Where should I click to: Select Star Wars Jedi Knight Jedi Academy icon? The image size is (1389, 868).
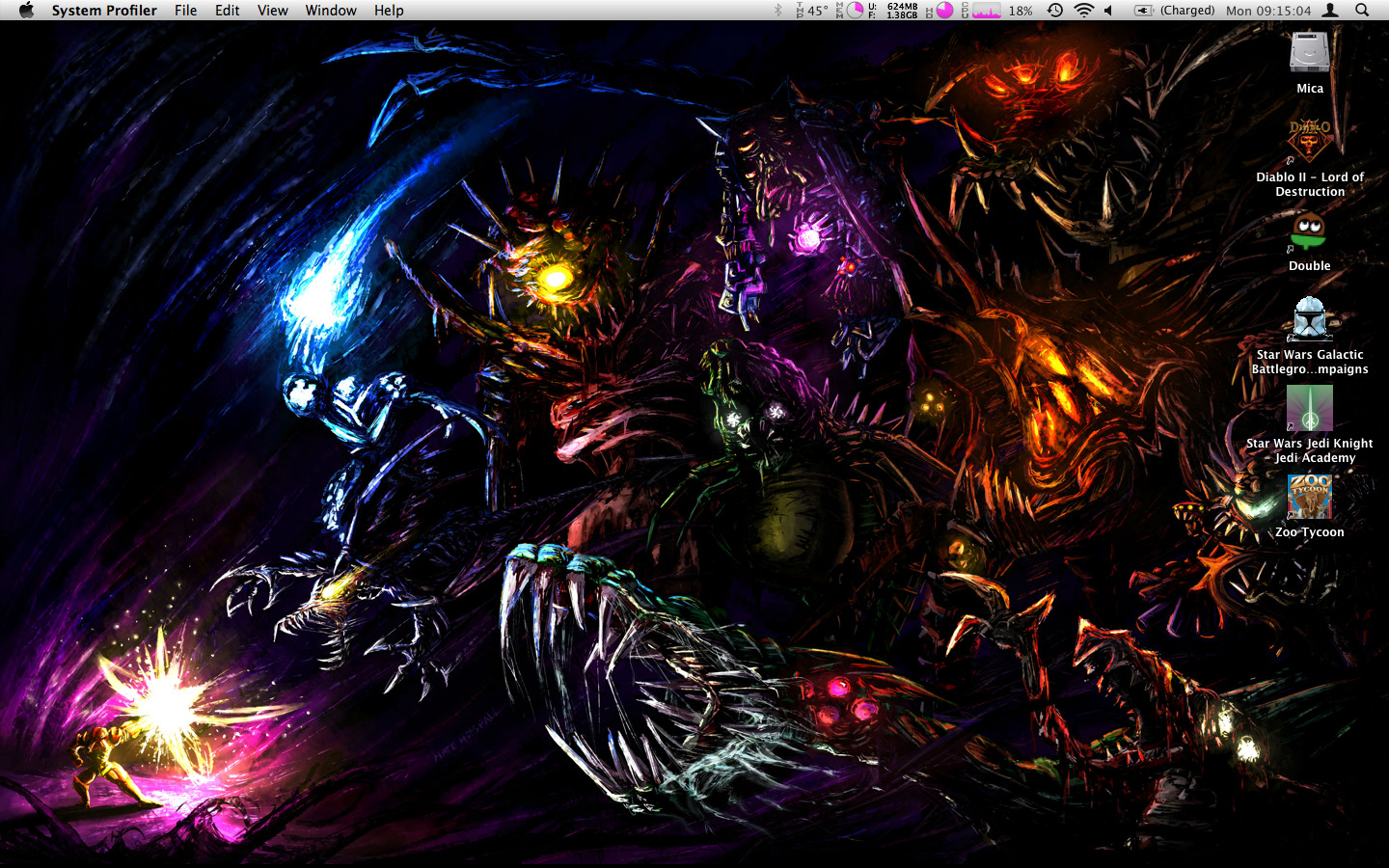point(1310,408)
